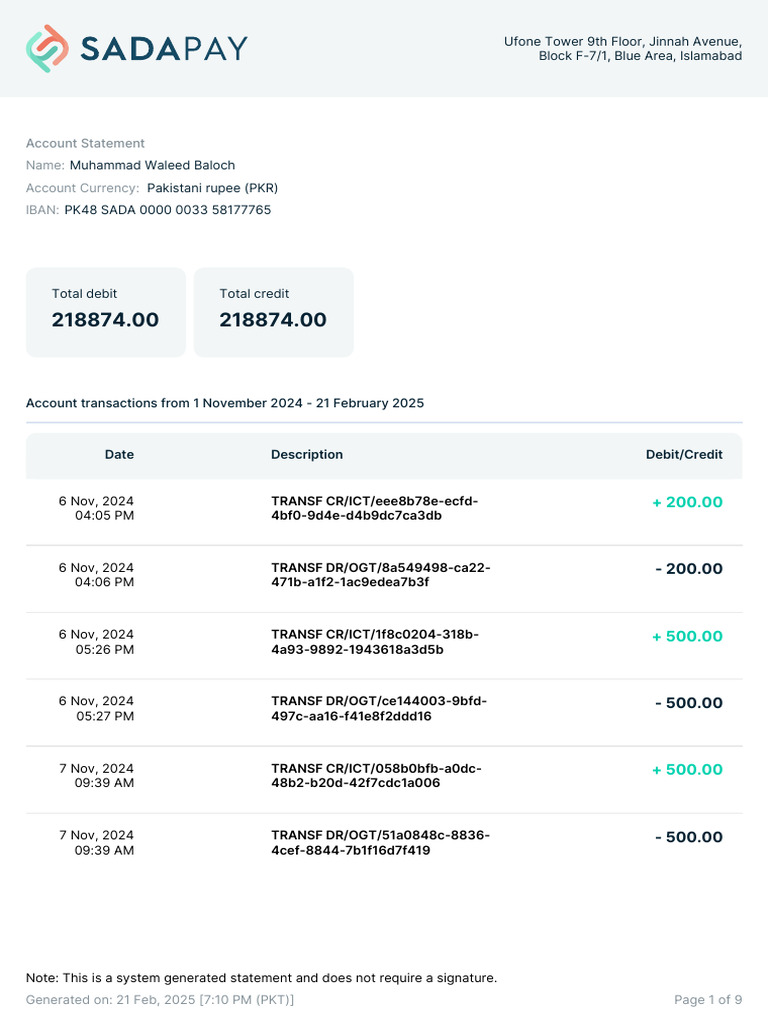Select the account holder name Muhammad Waleed Baloch
768x1024 pixels.
click(x=152, y=165)
